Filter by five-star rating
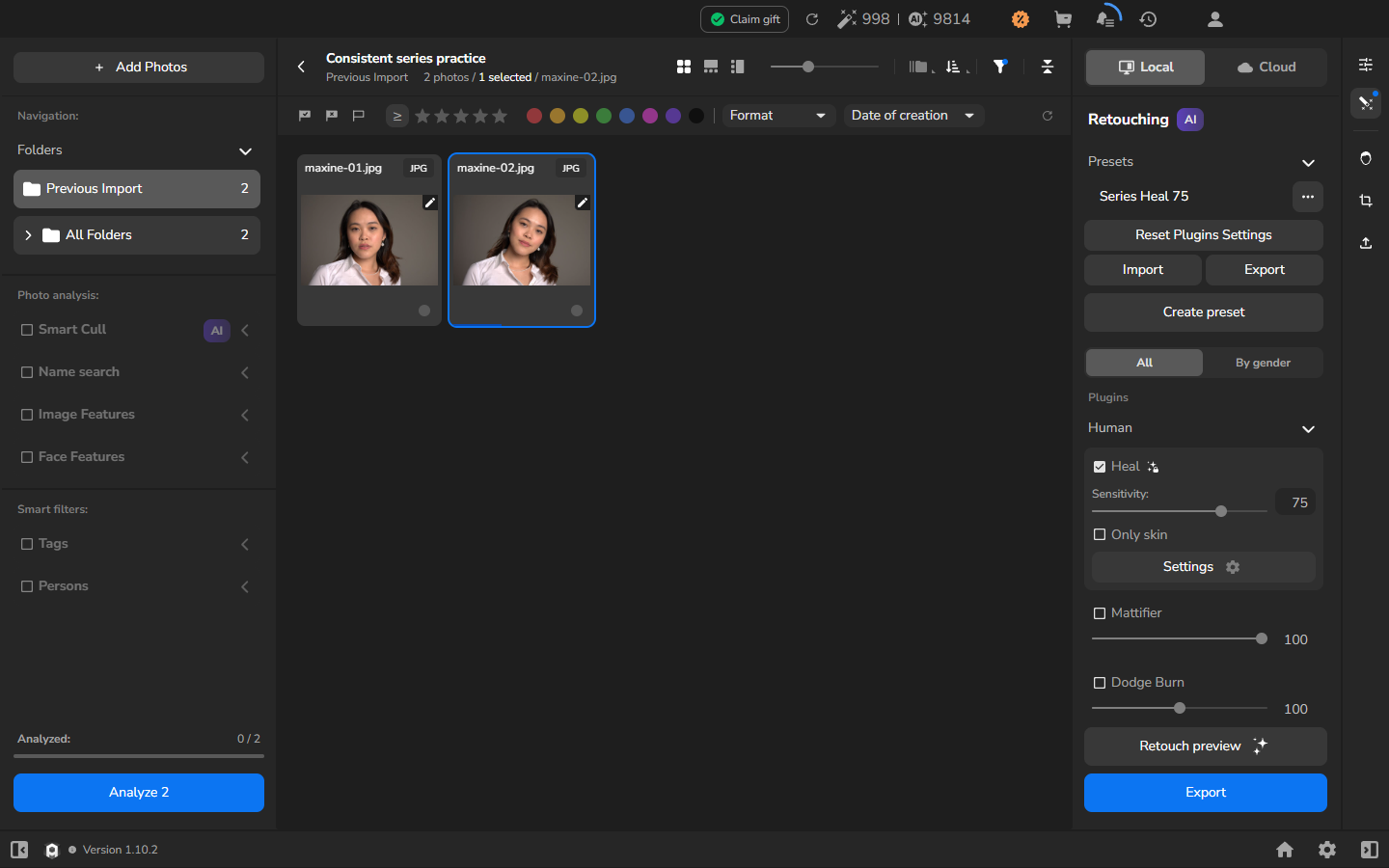1389x868 pixels. tap(500, 116)
